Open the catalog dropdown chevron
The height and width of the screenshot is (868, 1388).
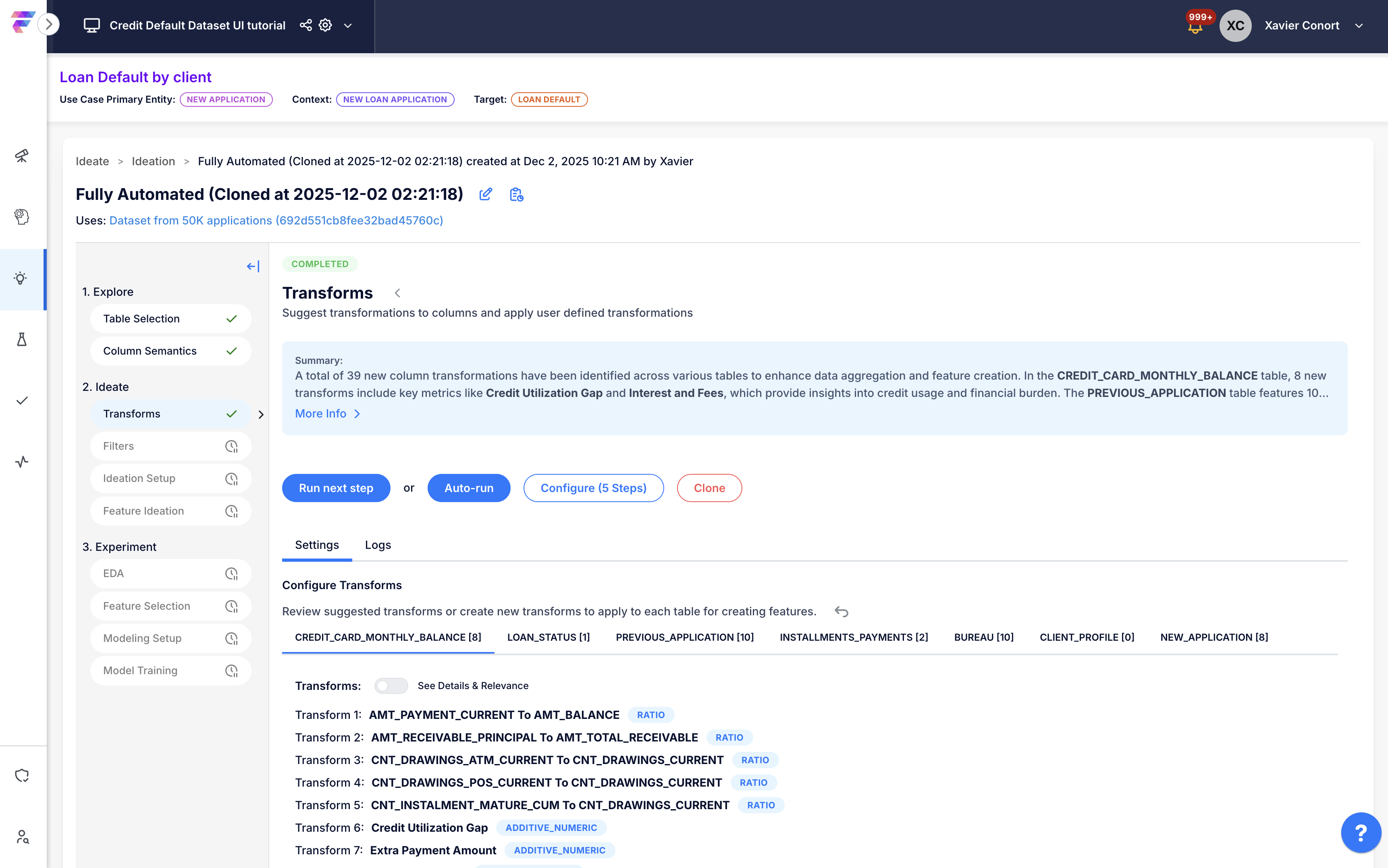point(348,26)
